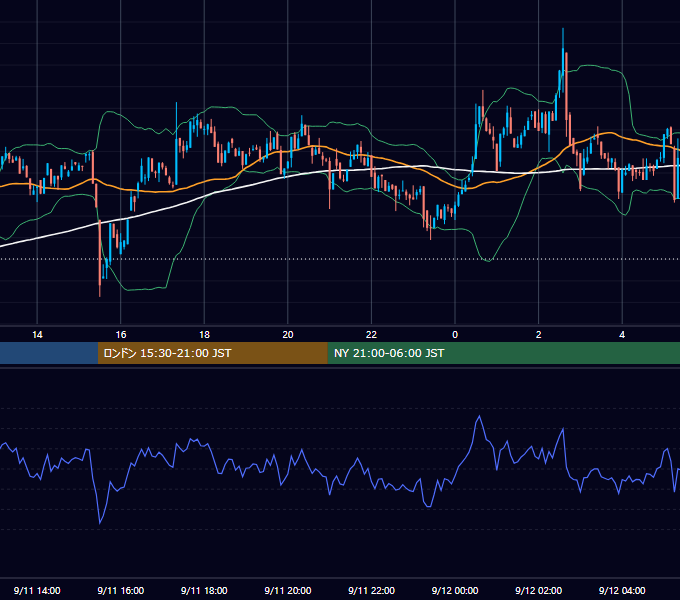Click the 2 hour axis label
The height and width of the screenshot is (600, 680).
pos(539,335)
